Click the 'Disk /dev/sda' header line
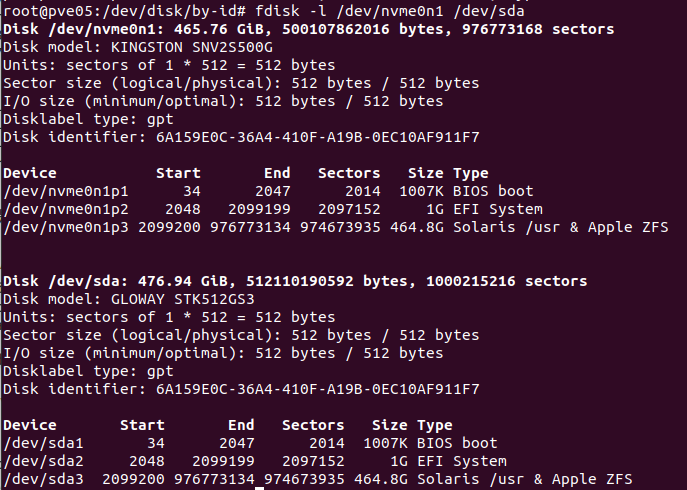This screenshot has width=687, height=490. [x=295, y=281]
